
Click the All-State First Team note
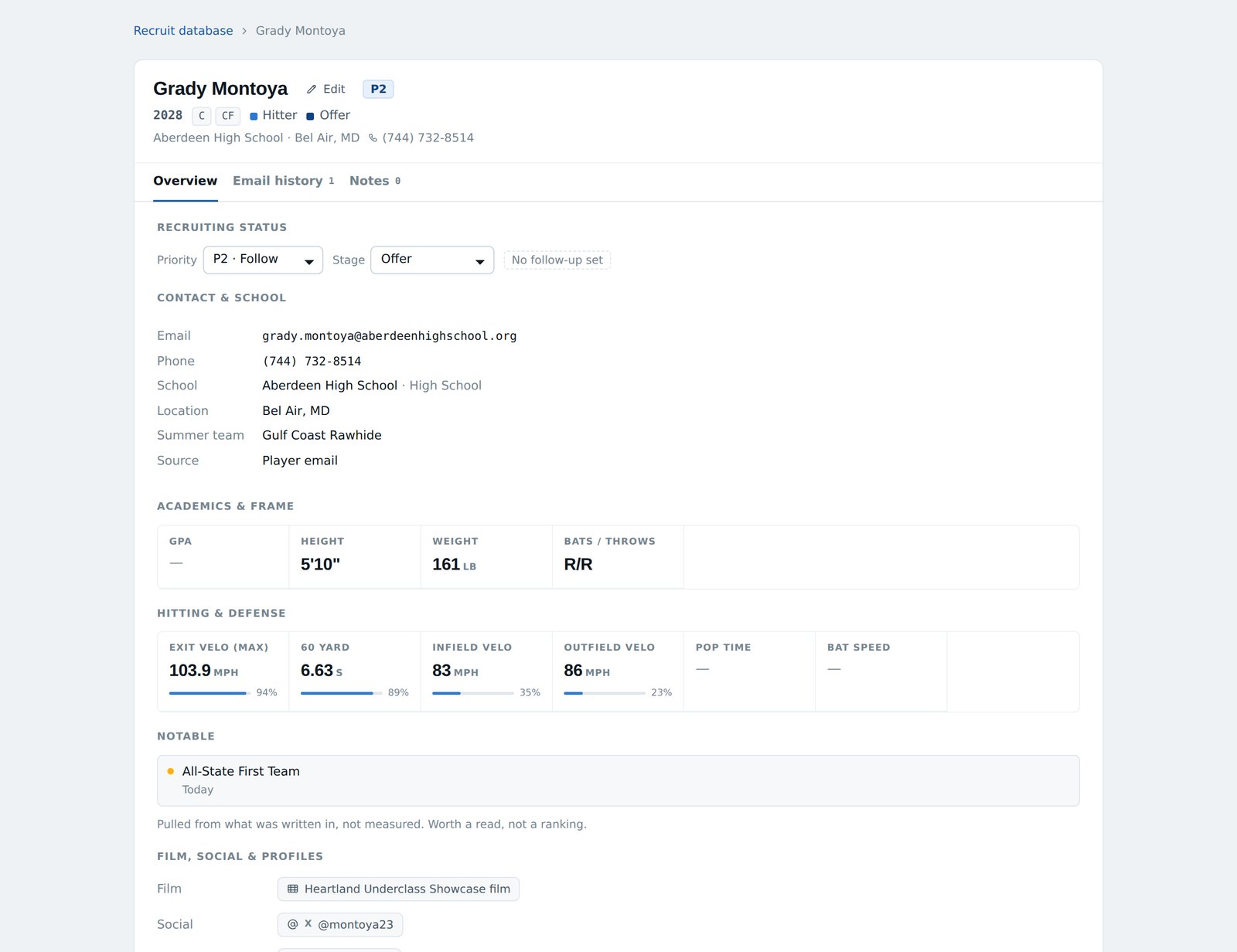(x=241, y=771)
